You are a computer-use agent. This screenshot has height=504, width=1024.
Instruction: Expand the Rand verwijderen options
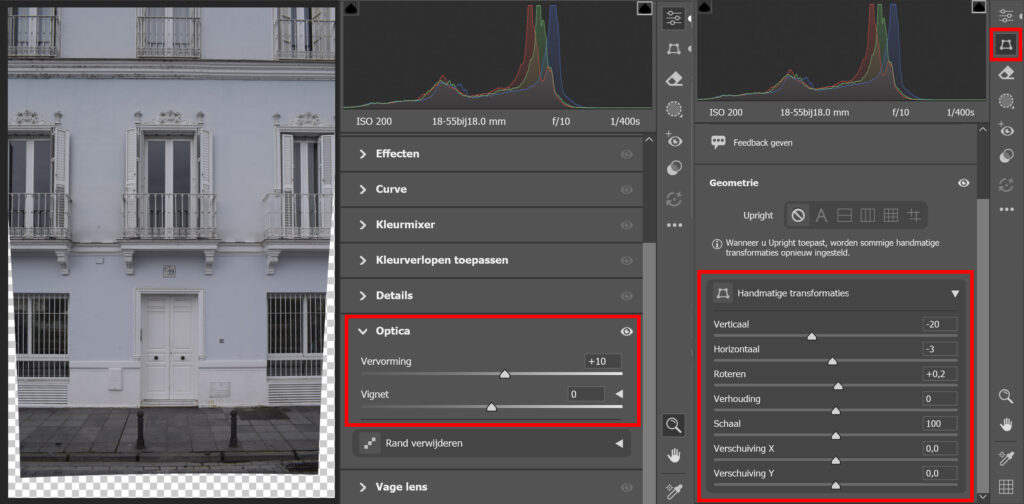click(x=618, y=443)
